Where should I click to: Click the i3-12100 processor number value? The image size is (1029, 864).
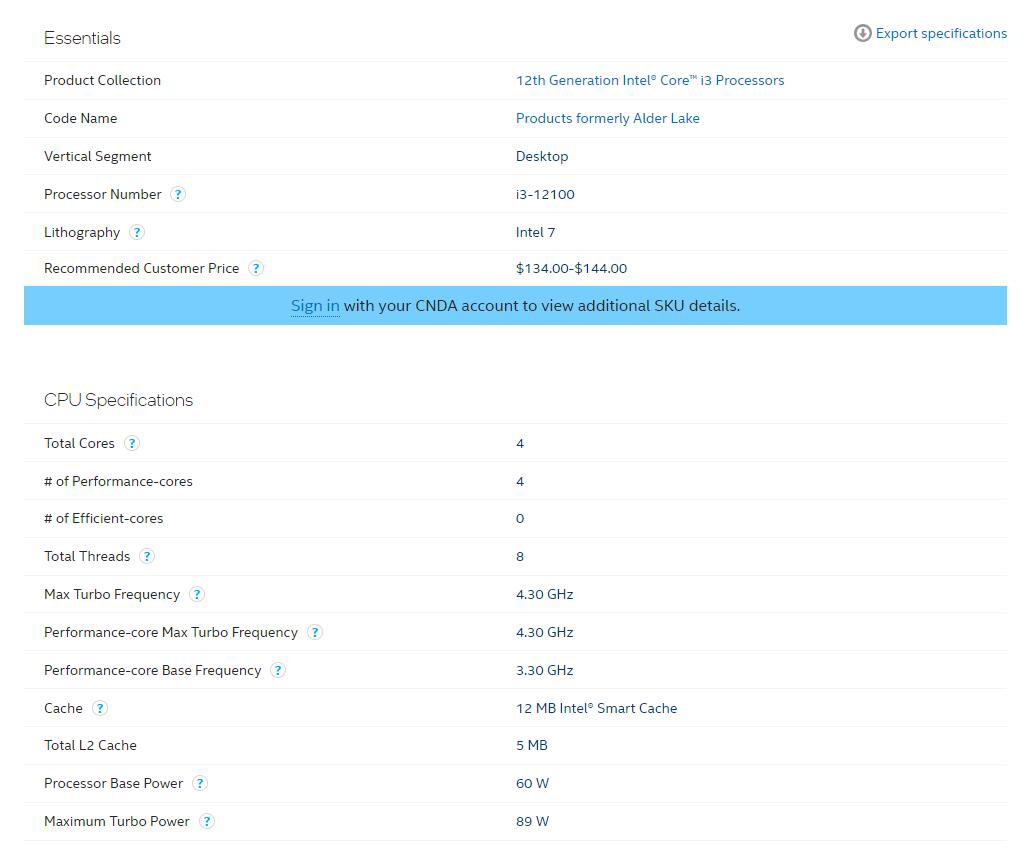(545, 194)
